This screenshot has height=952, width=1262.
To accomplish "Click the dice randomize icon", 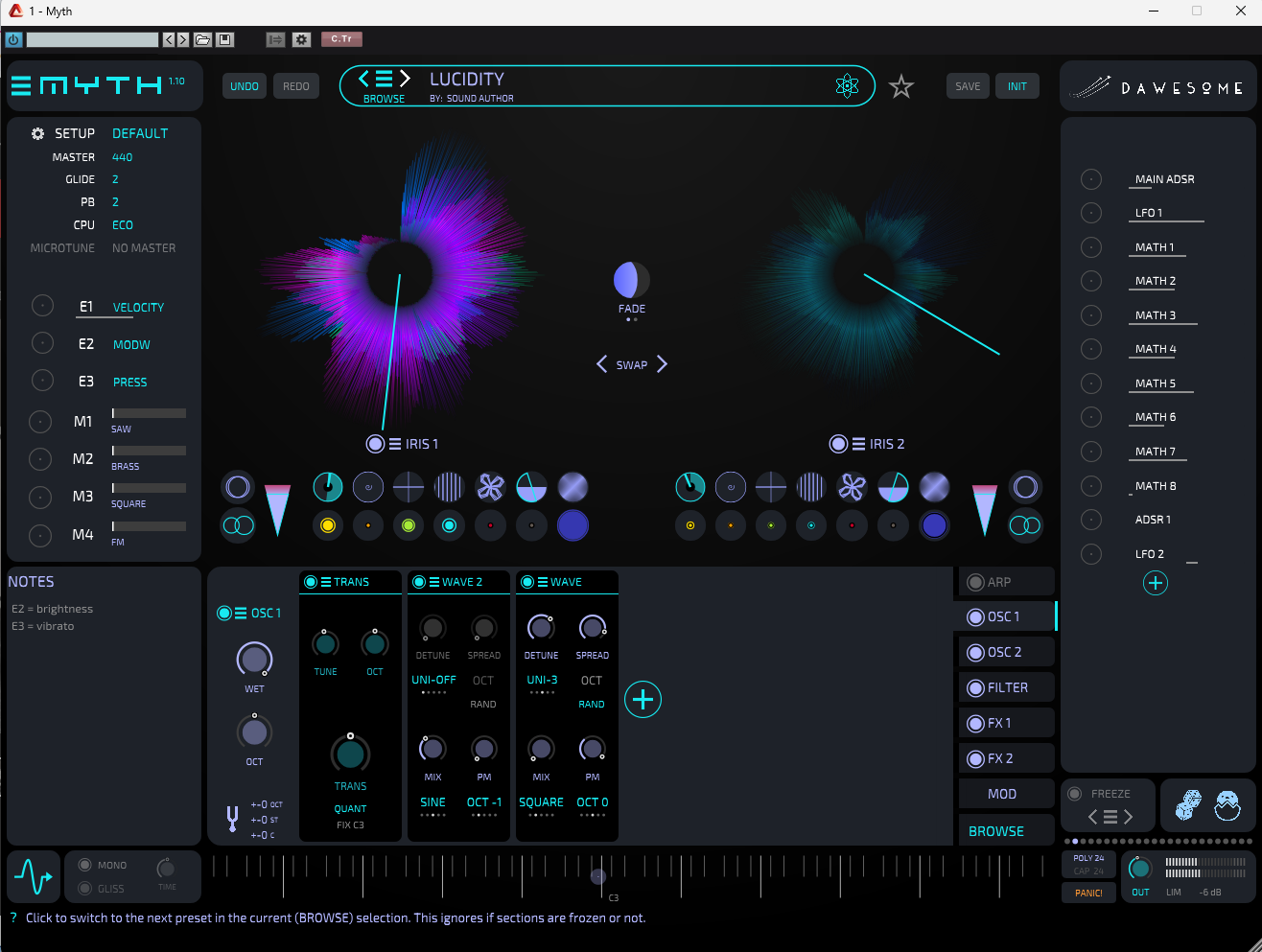I will coord(1189,805).
